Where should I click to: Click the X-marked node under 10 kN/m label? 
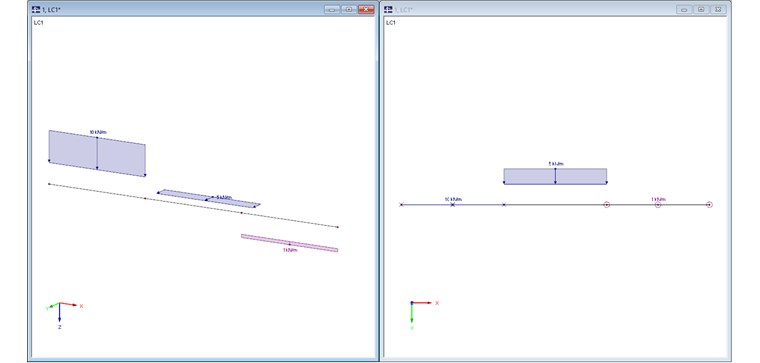(x=453, y=205)
